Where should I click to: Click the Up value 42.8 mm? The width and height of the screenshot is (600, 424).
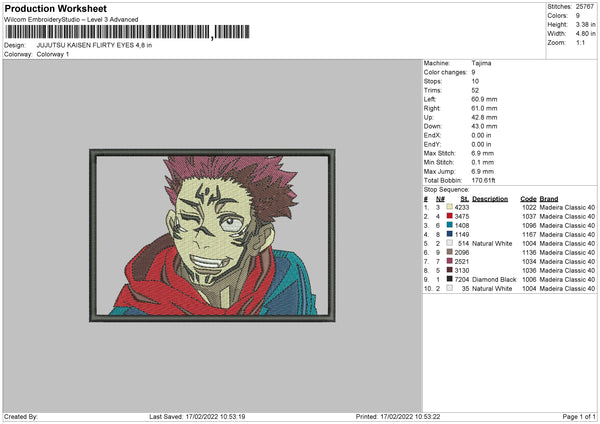pyautogui.click(x=484, y=117)
